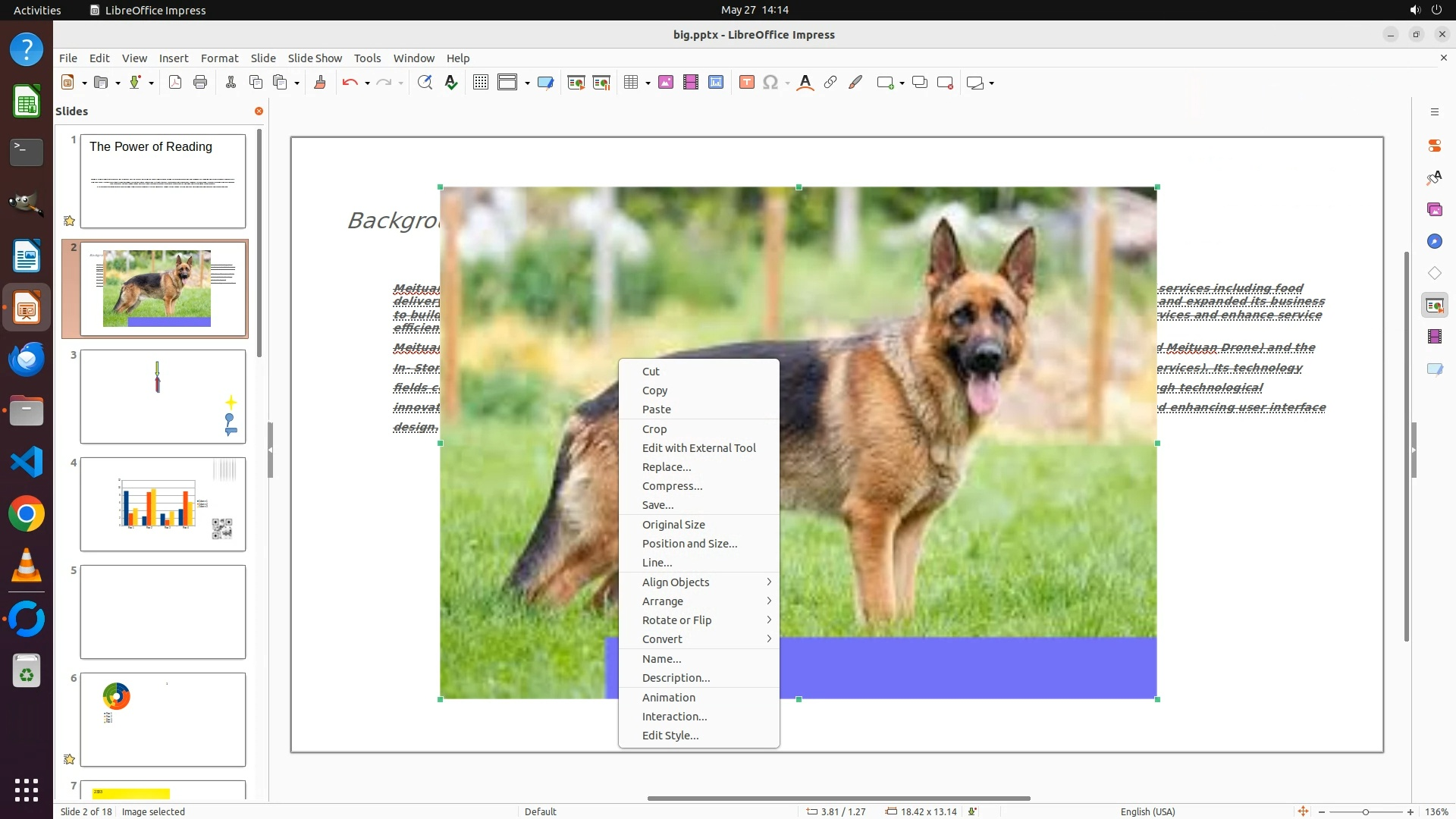Click Insert Hyperlink chain icon
Image resolution: width=1456 pixels, height=819 pixels.
[x=830, y=83]
